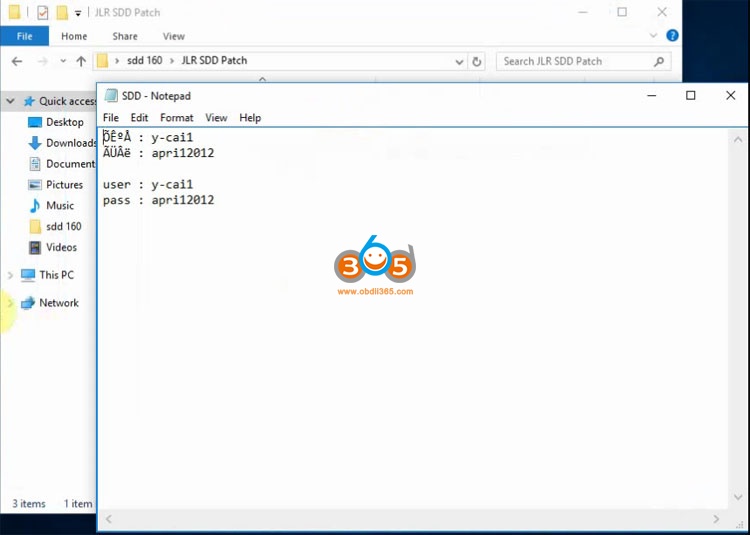
Task: Click the Downloads arrow icon
Action: [x=34, y=143]
